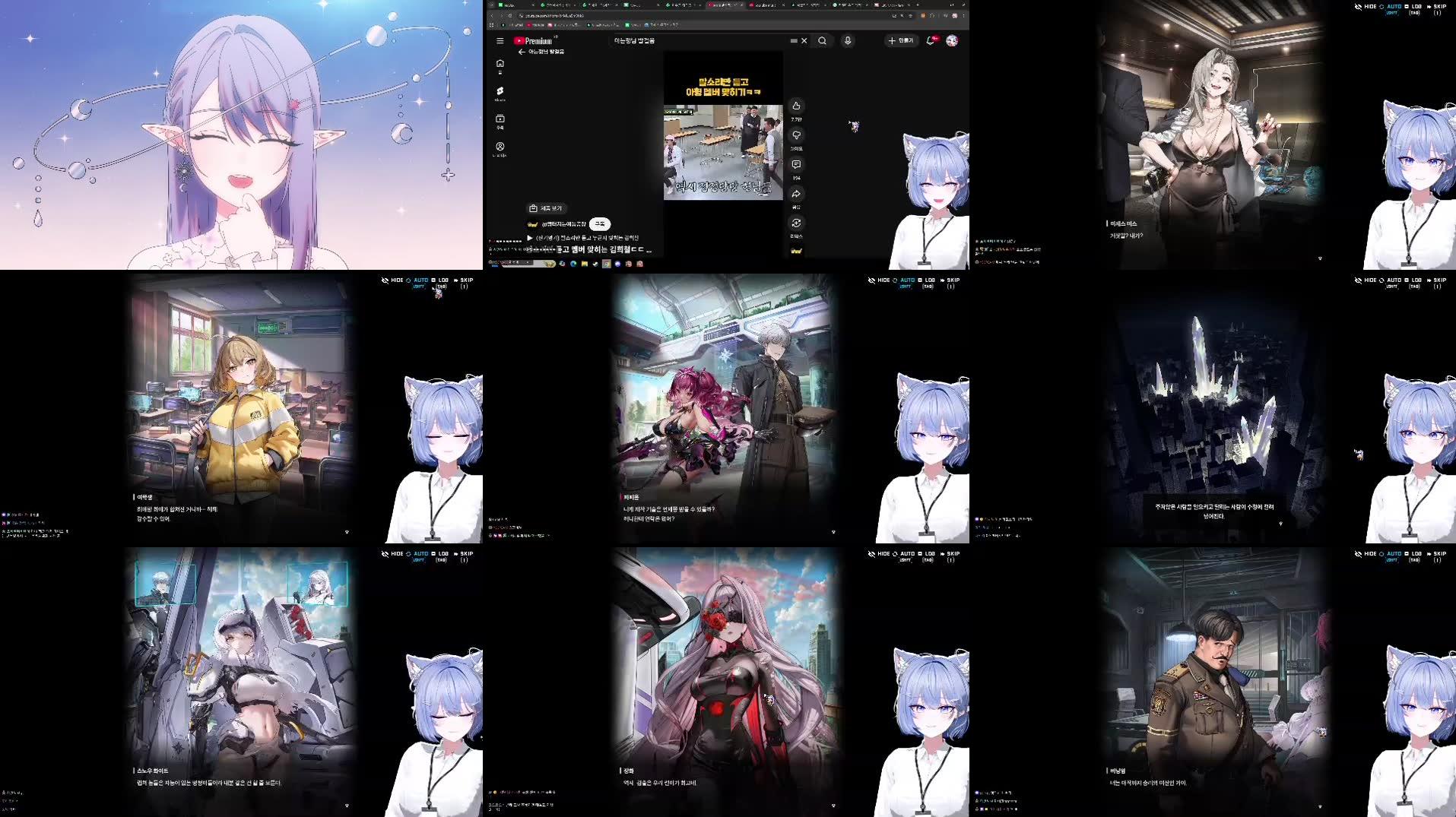The image size is (1456, 817).
Task: Open the You profile sidebar icon
Action: click(500, 149)
